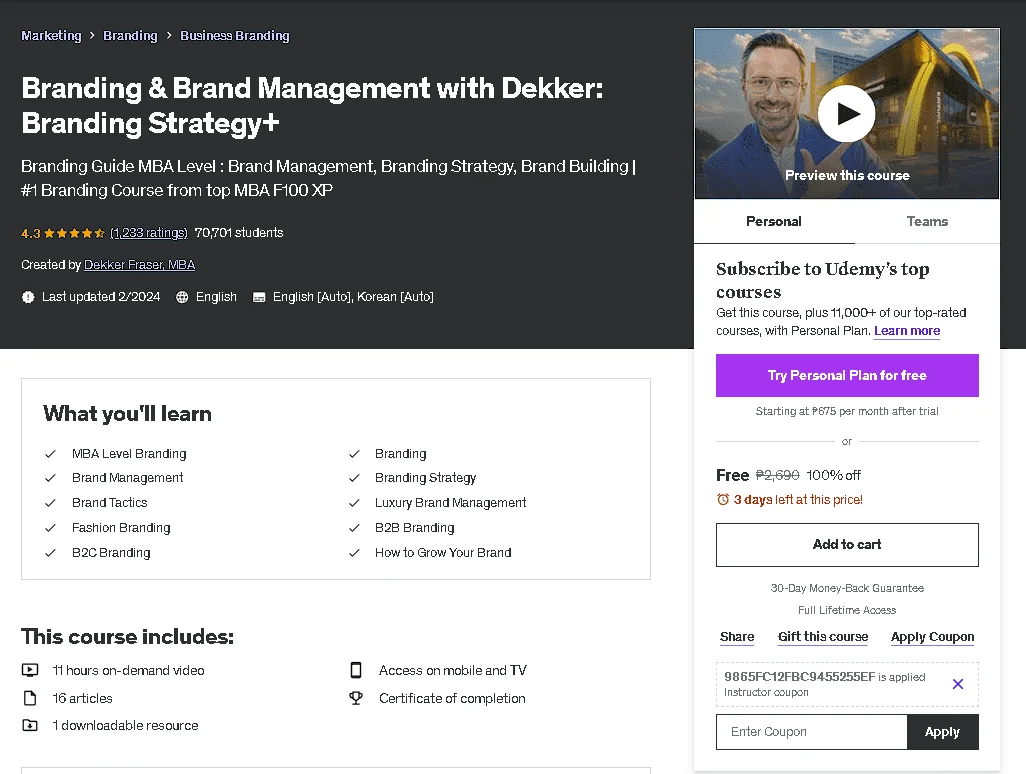Screen dimensions: 1026x774
Task: Click the closed captions icon
Action: tap(259, 297)
